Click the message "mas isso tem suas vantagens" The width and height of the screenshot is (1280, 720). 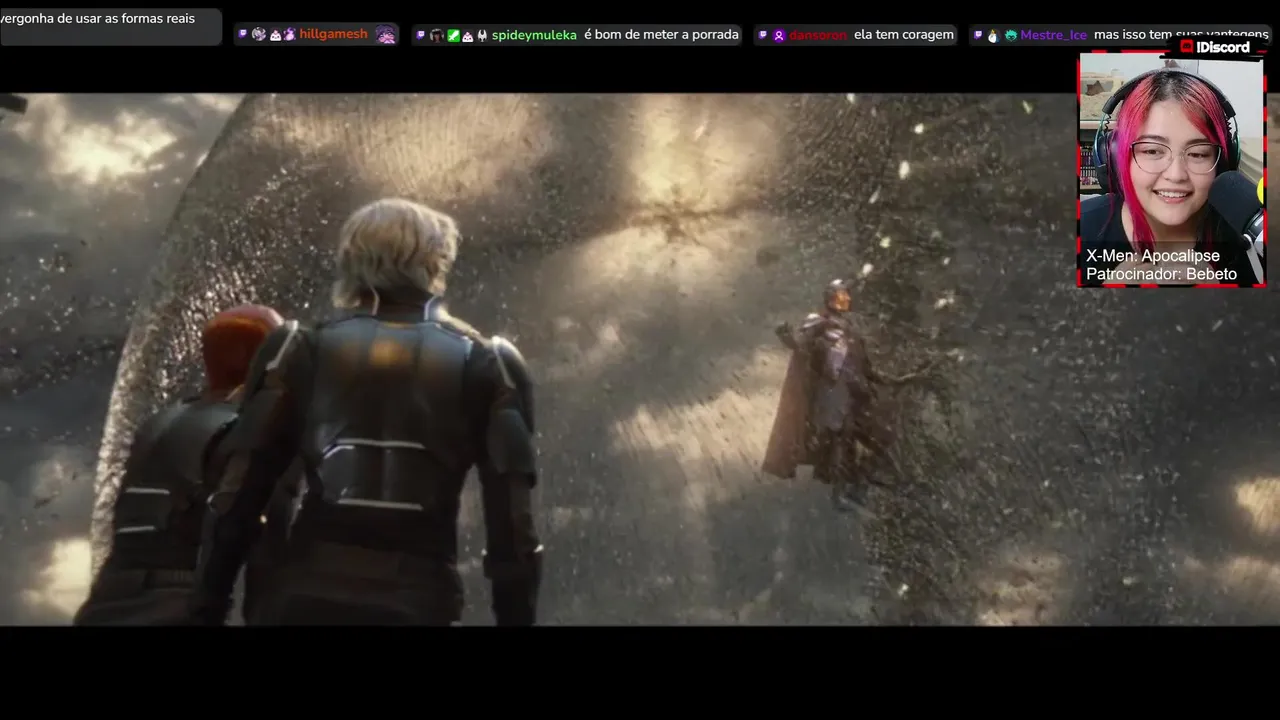[x=1181, y=35]
